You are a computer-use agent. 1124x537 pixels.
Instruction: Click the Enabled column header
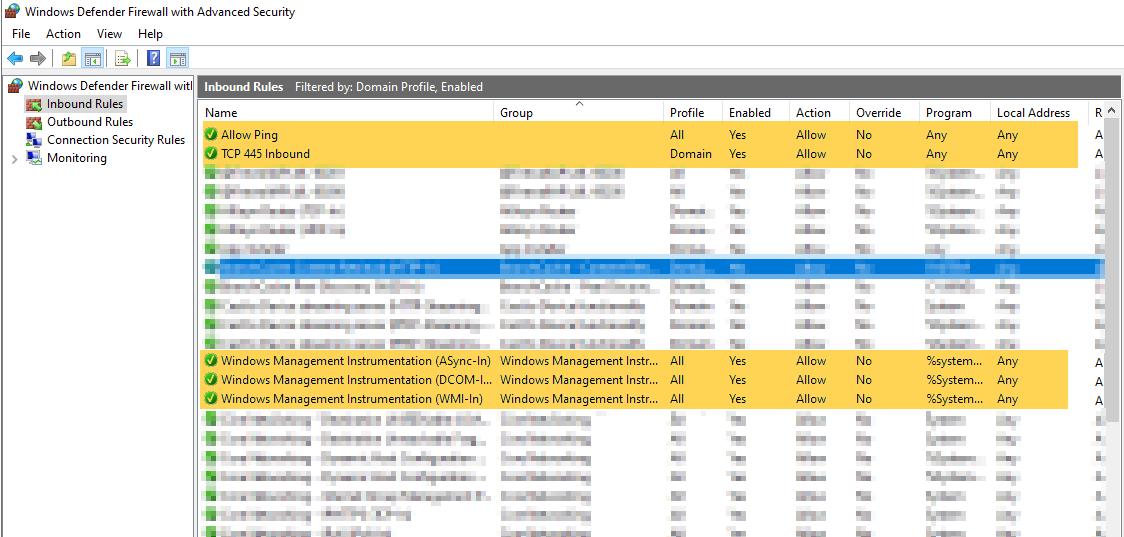coord(749,113)
